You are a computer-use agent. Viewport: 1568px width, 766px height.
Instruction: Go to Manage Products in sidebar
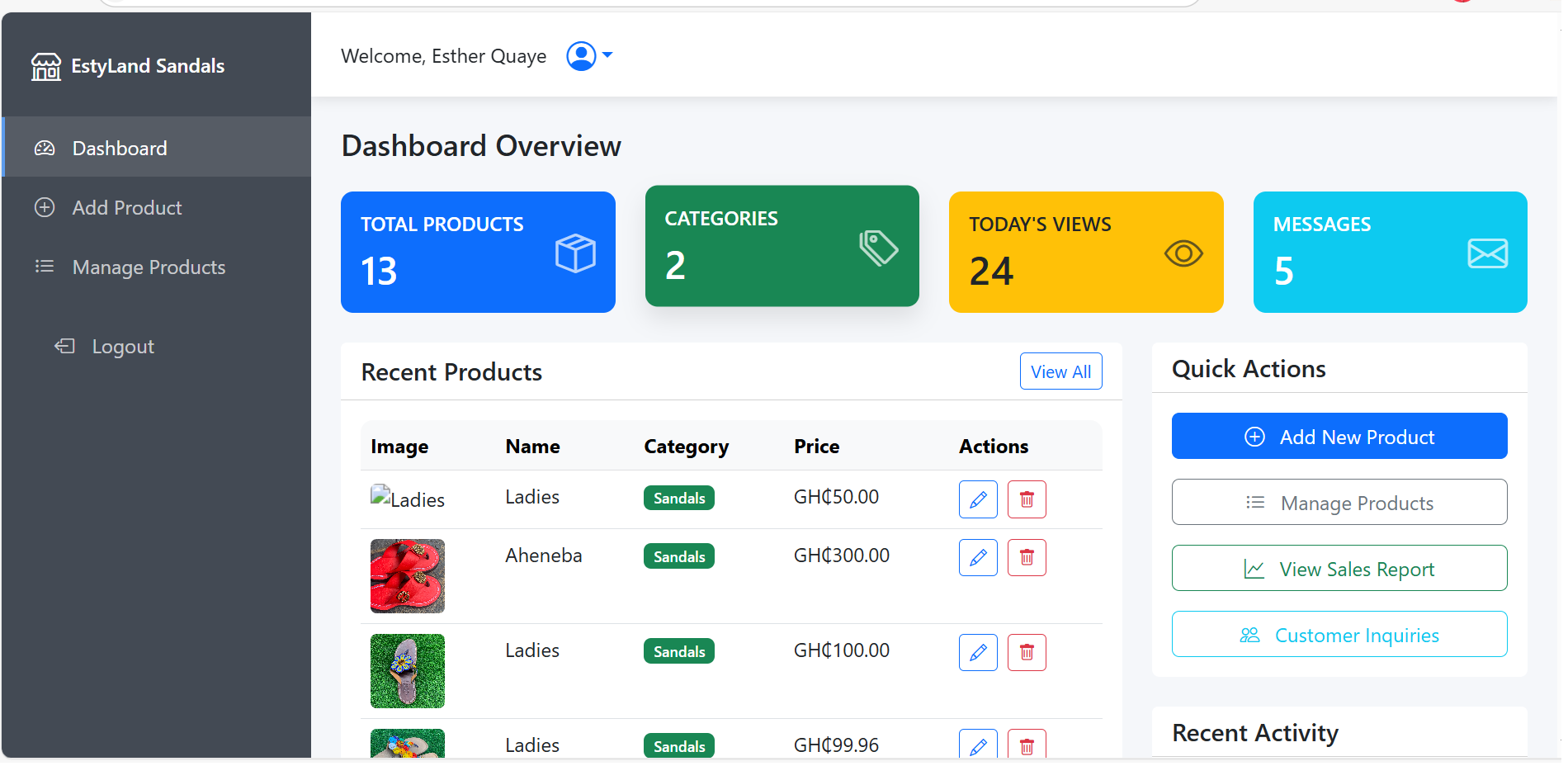[149, 267]
